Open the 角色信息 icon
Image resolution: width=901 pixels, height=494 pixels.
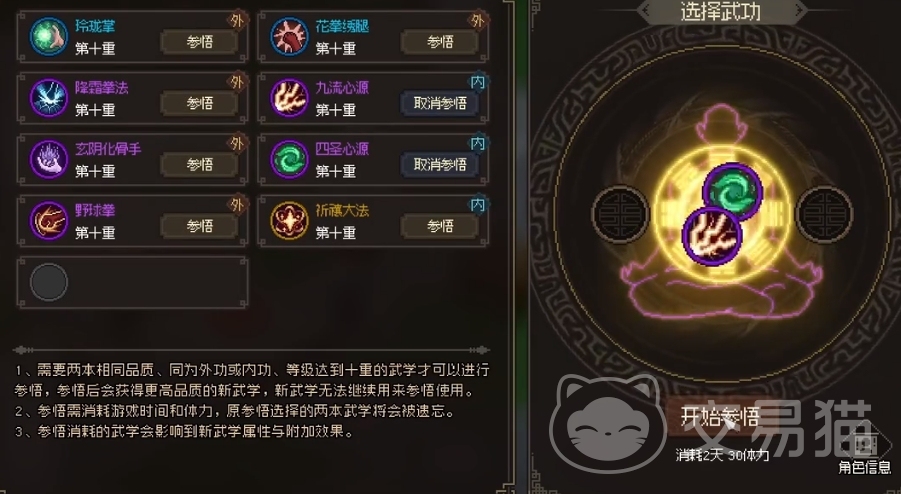[864, 452]
